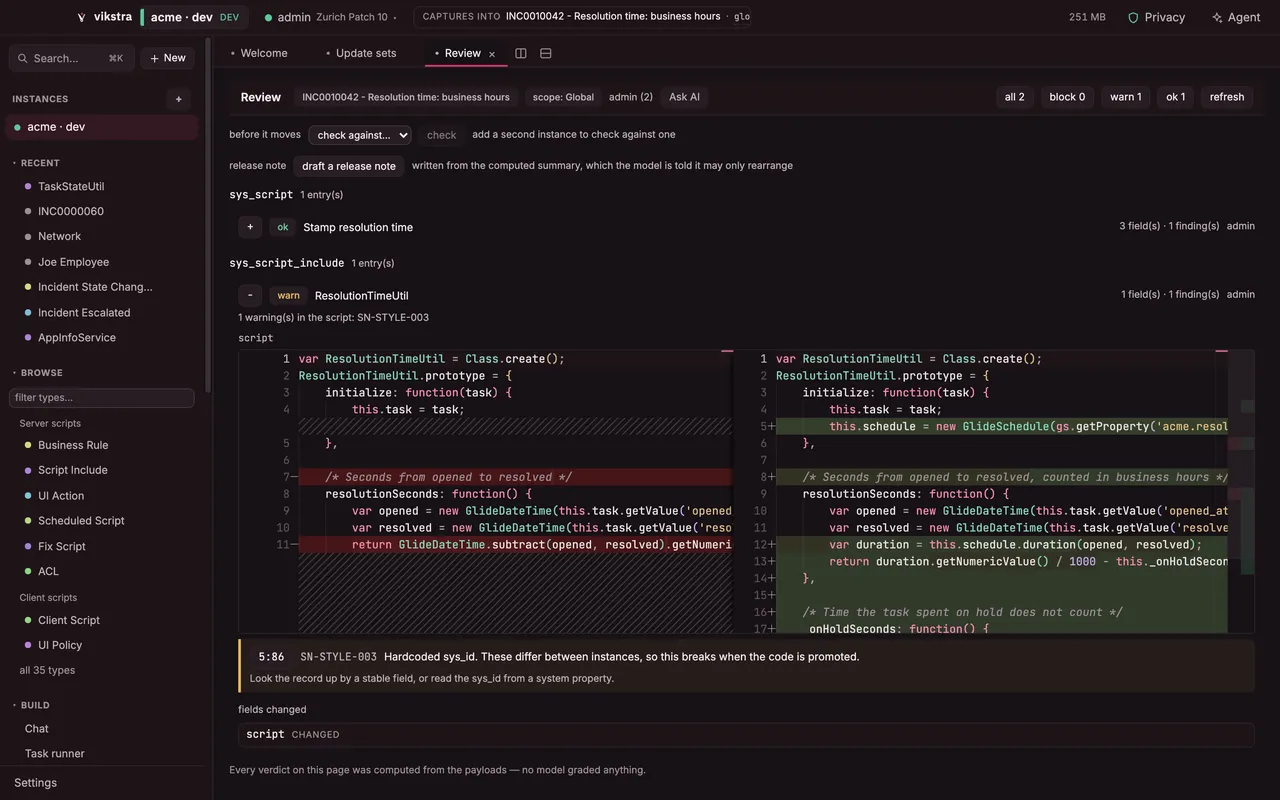Open Incident Escalated recent item
1280x800 pixels.
coord(84,313)
